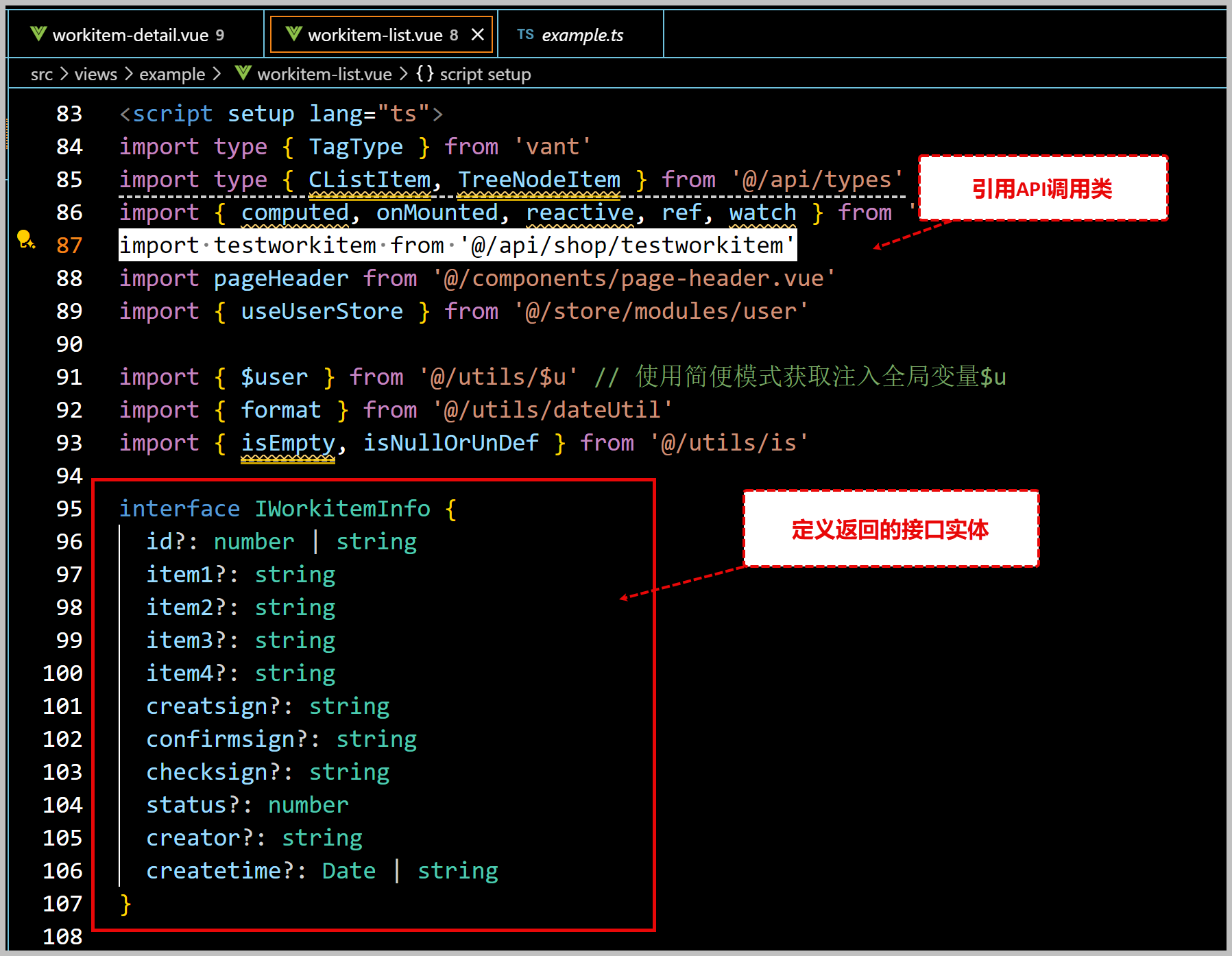Click problem count '8' on workitem-list.vue tab

[x=454, y=35]
